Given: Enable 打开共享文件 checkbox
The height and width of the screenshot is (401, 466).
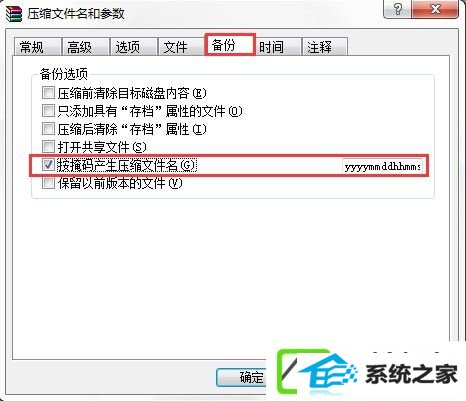Looking at the screenshot, I should coord(48,147).
